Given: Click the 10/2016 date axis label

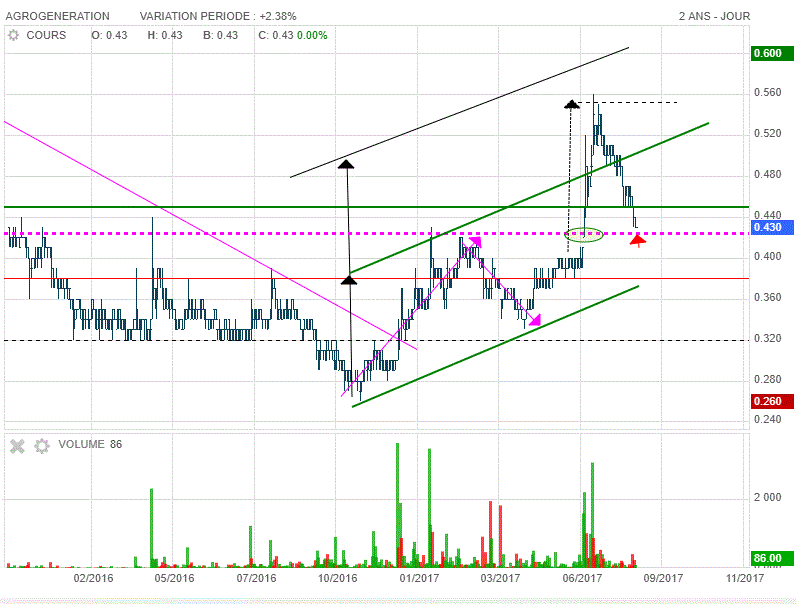Looking at the screenshot, I should (x=338, y=578).
